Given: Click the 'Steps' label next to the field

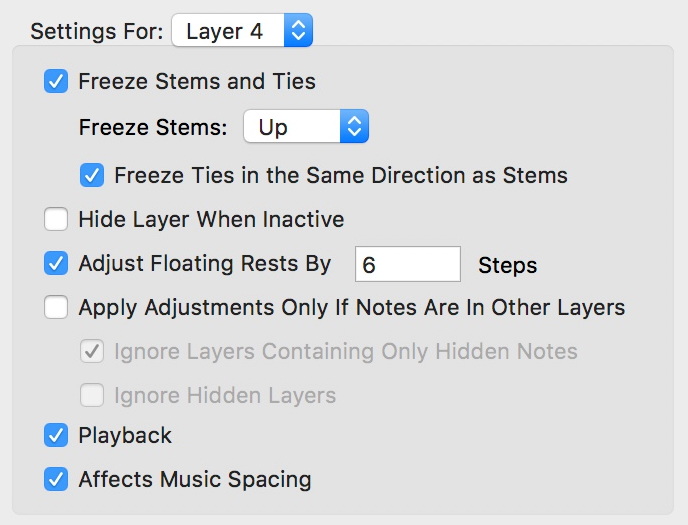Looking at the screenshot, I should (x=507, y=266).
